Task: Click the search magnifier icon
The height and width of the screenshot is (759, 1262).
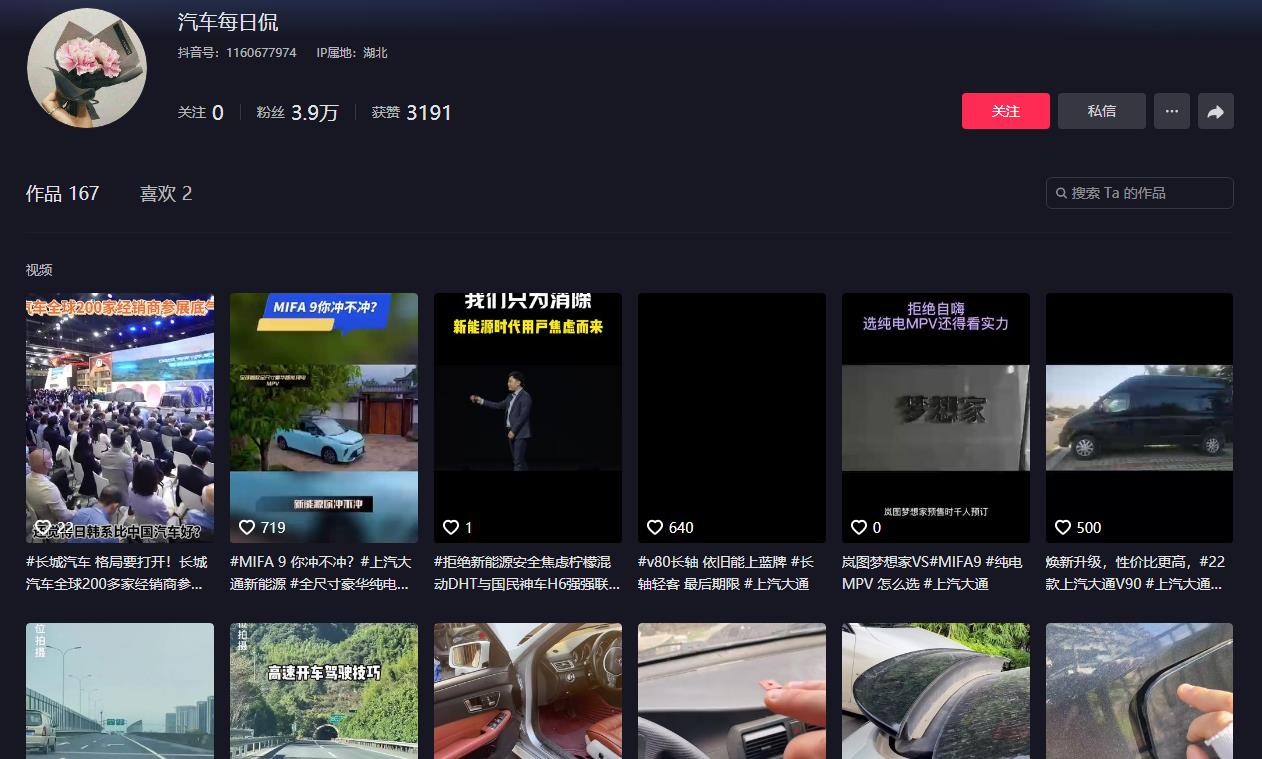Action: [1061, 193]
